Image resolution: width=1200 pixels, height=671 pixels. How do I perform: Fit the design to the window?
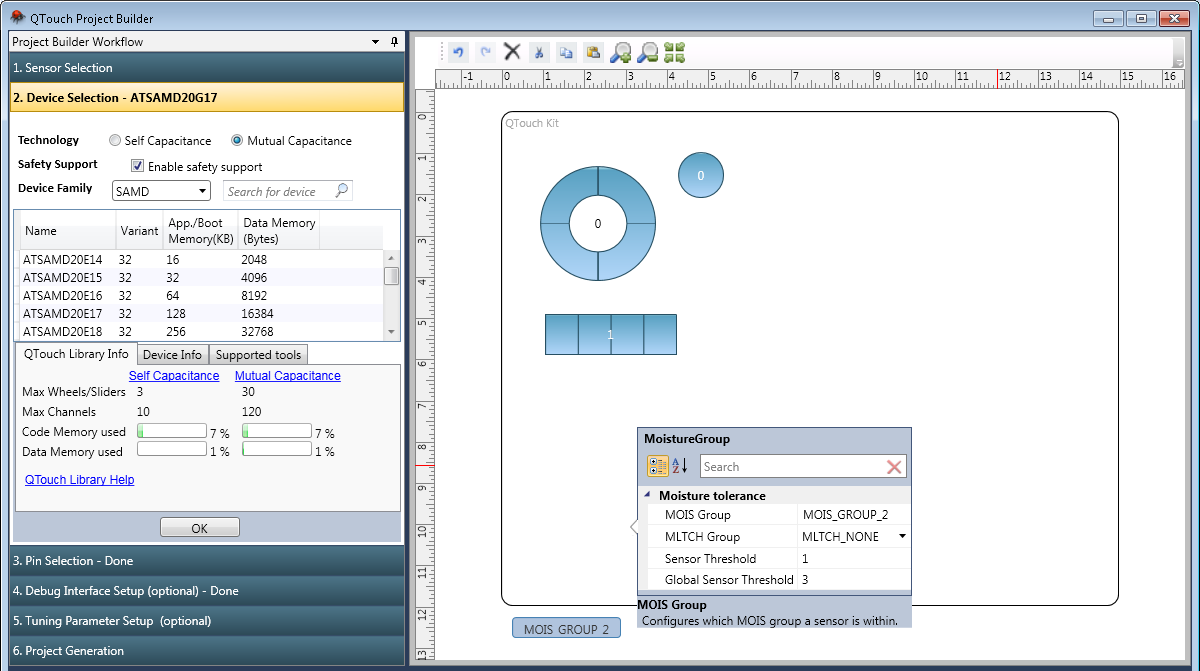(675, 52)
